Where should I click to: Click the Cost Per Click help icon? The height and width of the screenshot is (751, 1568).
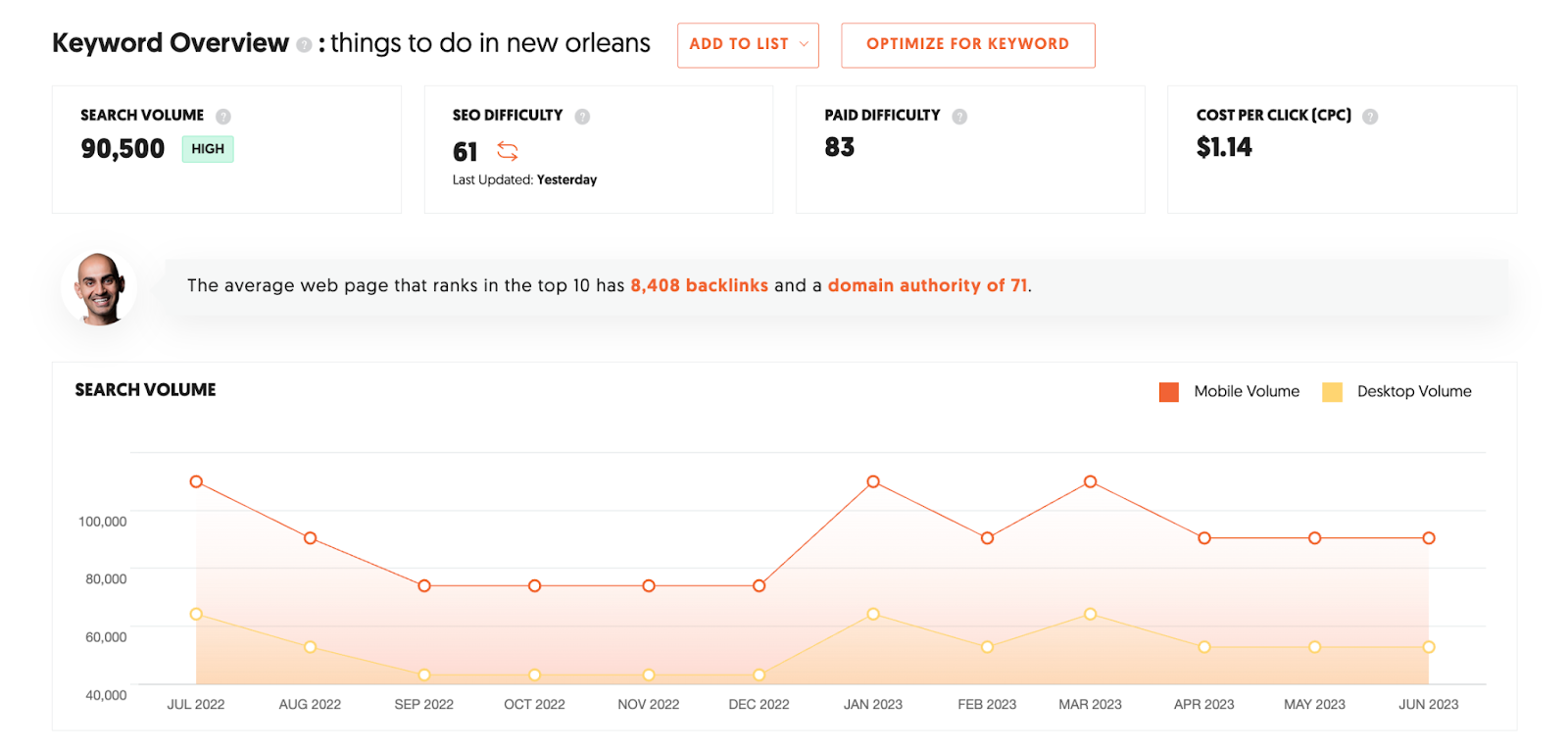coord(1370,117)
